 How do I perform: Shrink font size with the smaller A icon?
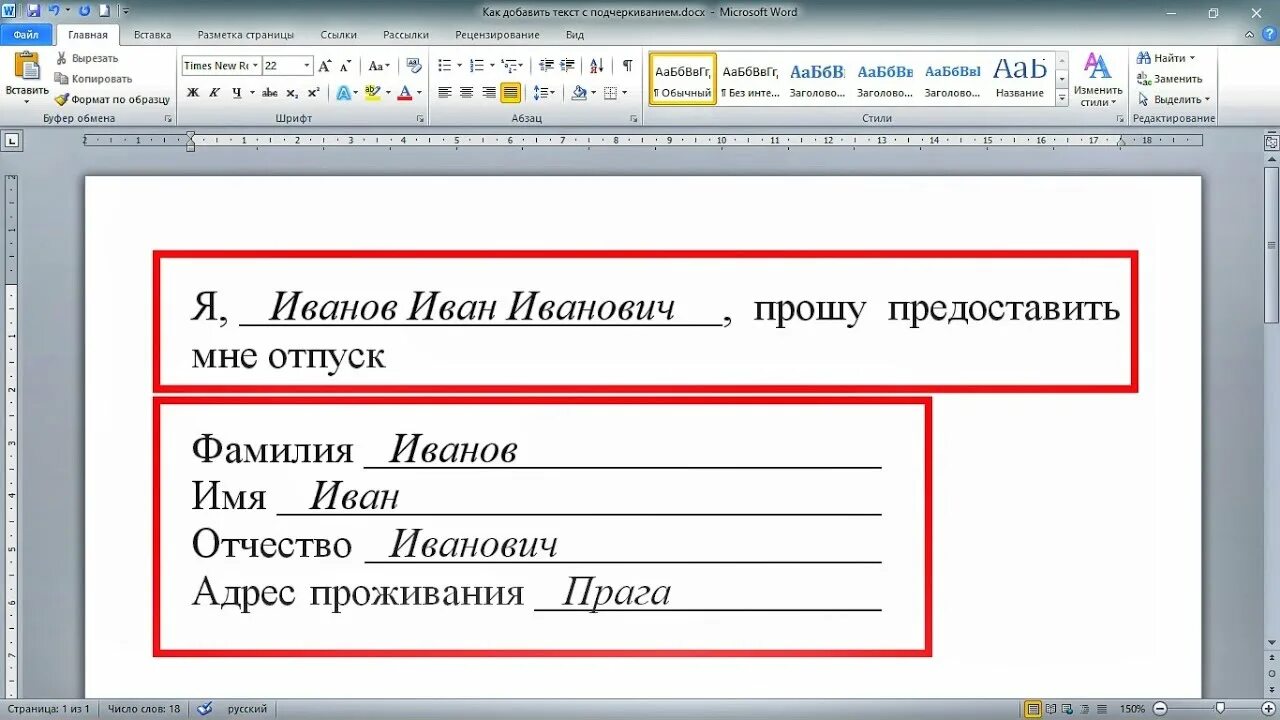(346, 66)
